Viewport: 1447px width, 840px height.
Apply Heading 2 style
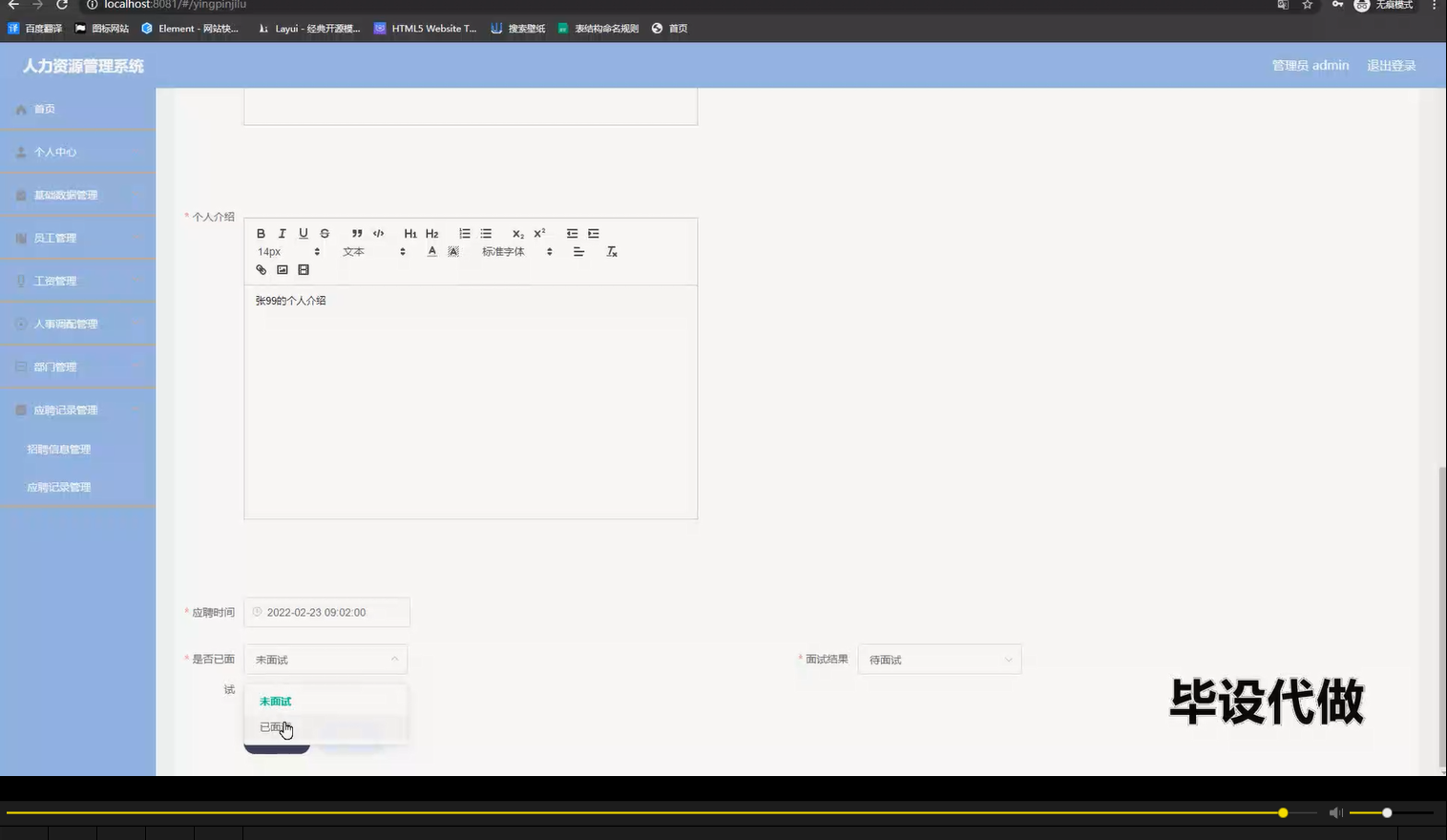[431, 234]
